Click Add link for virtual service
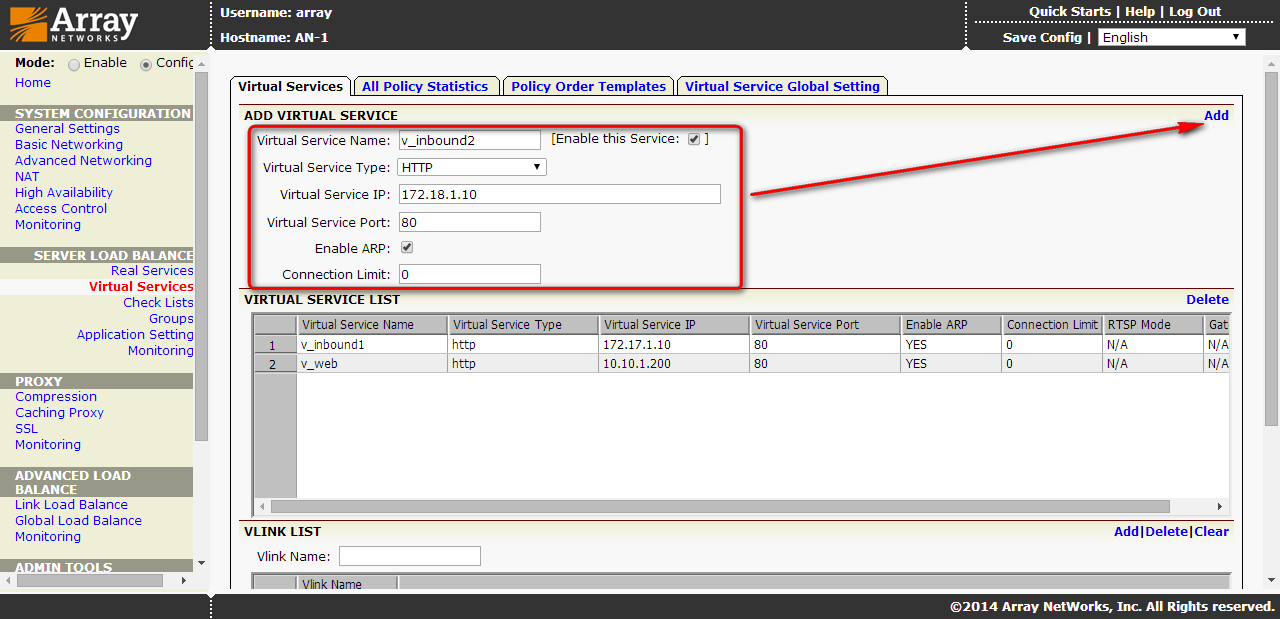The width and height of the screenshot is (1280, 619). coord(1216,116)
